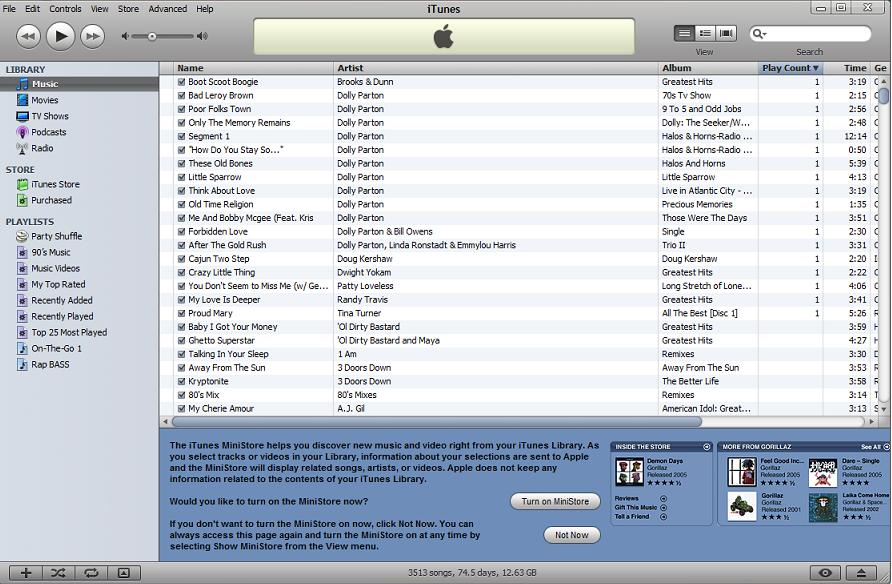892x584 pixels.
Task: Adjust the volume slider knob
Action: click(152, 36)
